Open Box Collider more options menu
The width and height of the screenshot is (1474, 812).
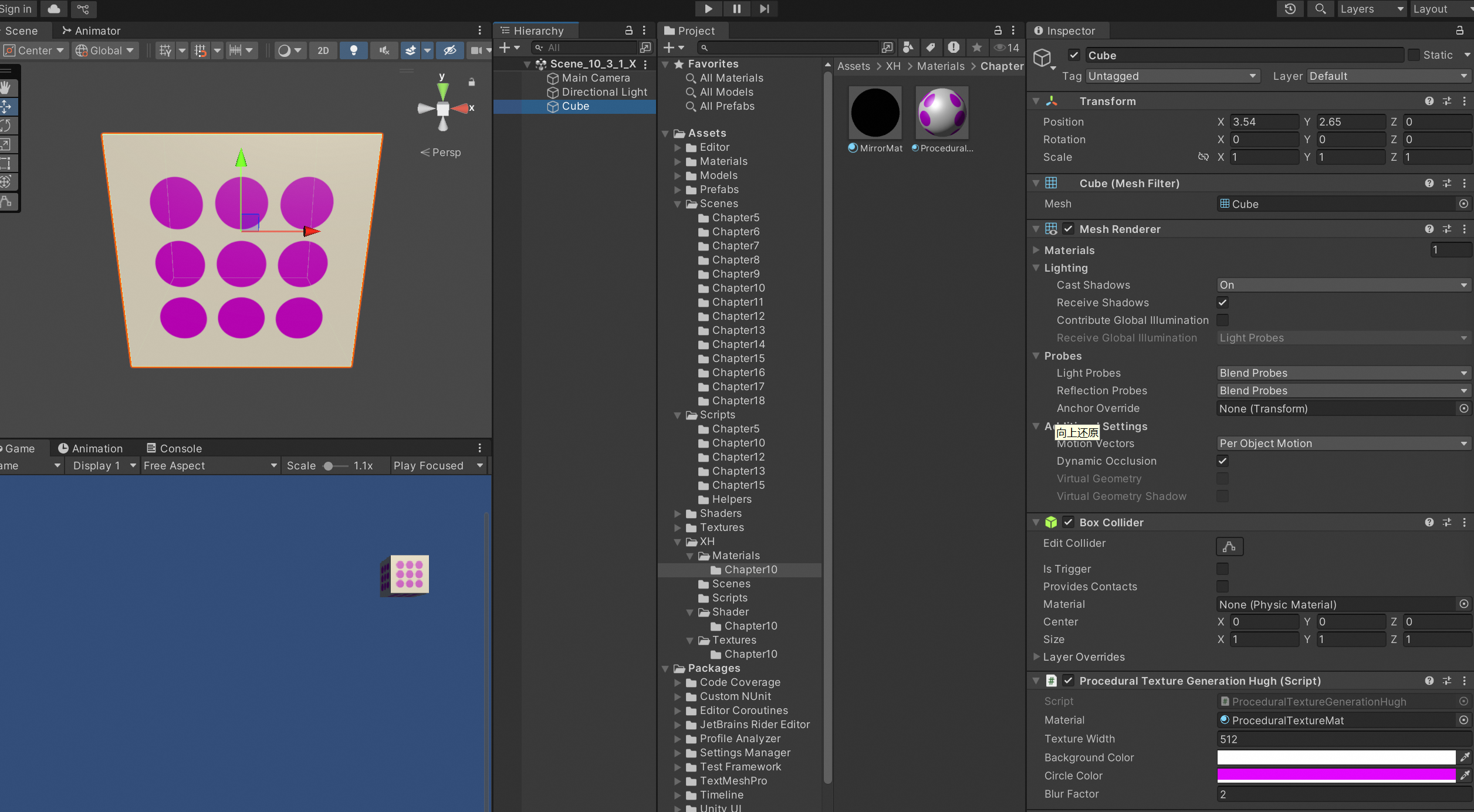pyautogui.click(x=1465, y=522)
